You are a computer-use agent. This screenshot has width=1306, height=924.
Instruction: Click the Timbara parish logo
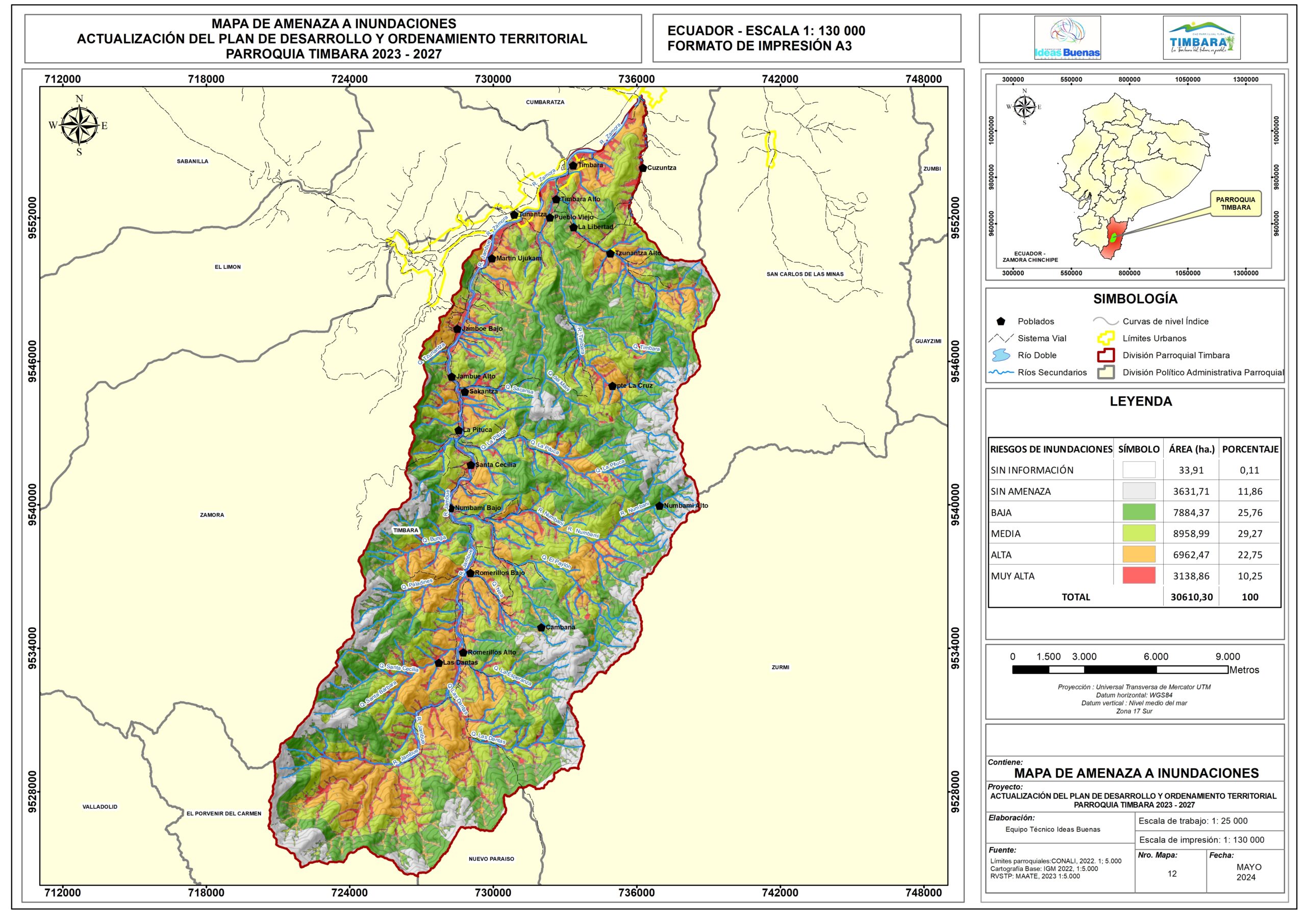[x=1202, y=39]
